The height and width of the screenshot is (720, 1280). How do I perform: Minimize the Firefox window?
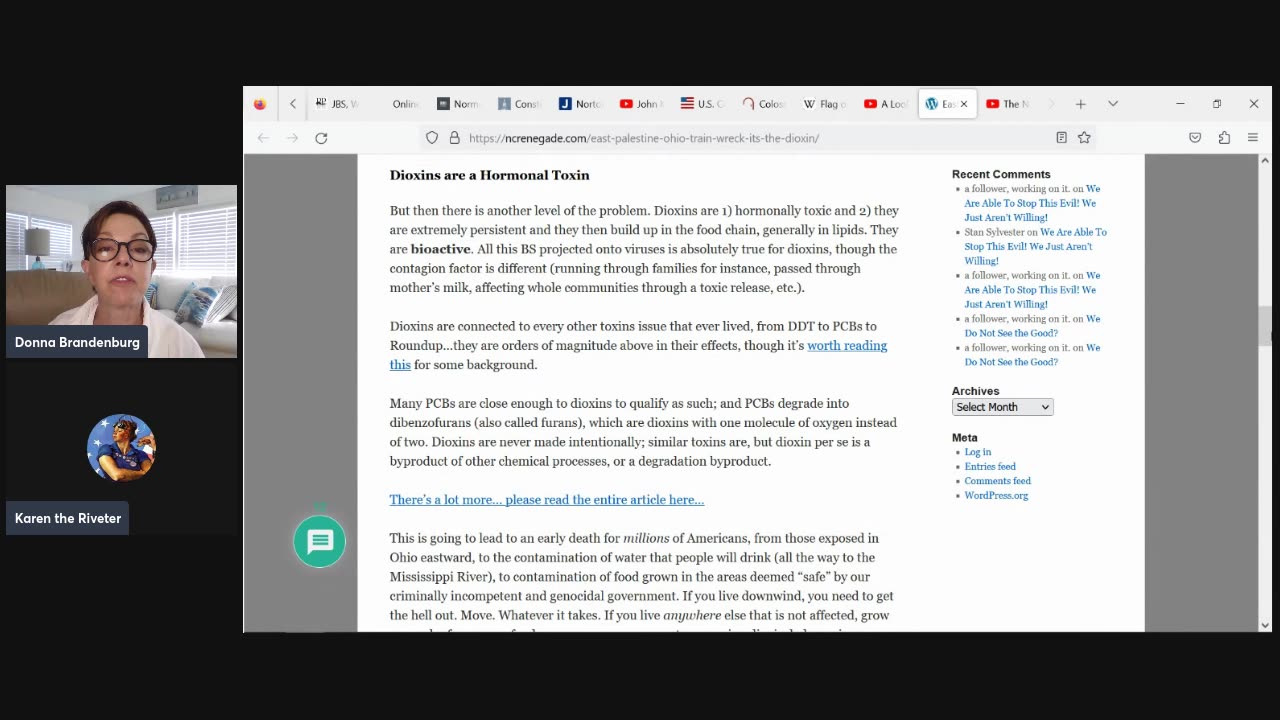pyautogui.click(x=1180, y=104)
